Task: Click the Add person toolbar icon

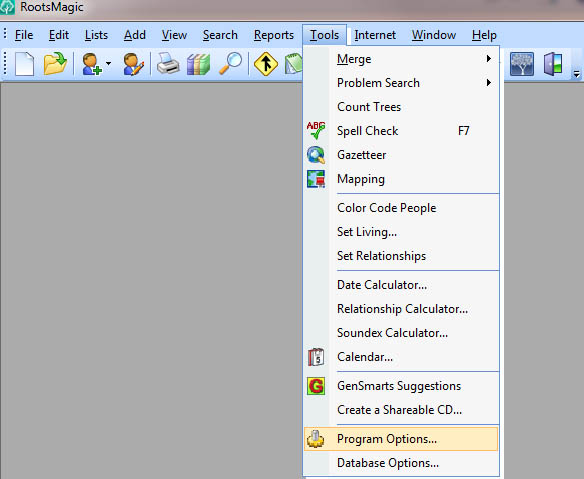Action: [x=92, y=64]
